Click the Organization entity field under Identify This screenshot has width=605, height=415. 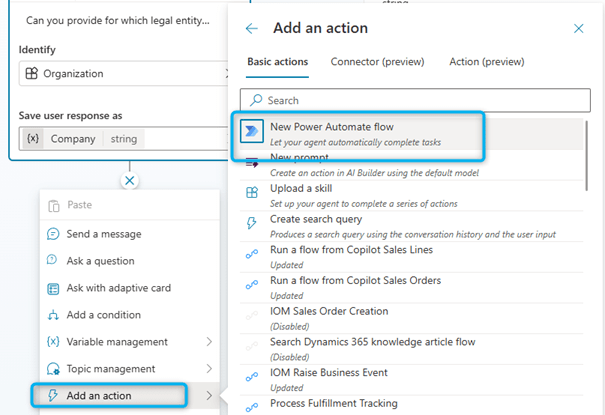pos(120,73)
